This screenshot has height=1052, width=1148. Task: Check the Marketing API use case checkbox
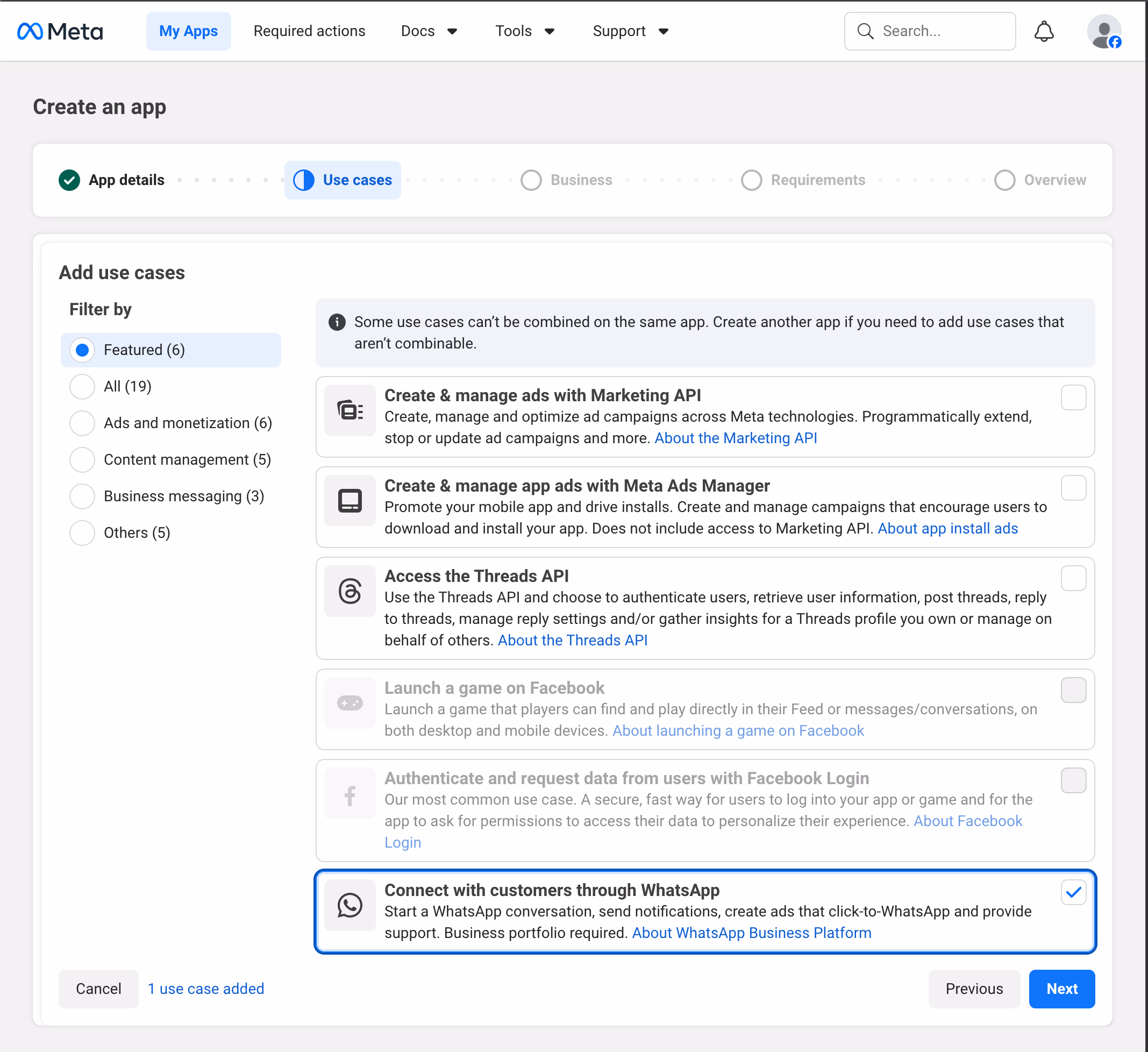(x=1073, y=397)
